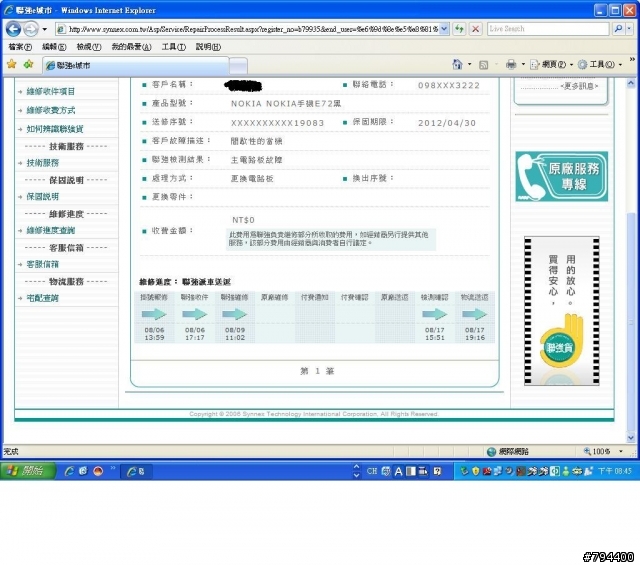The width and height of the screenshot is (640, 565).
Task: Click 技術服務 sidebar link
Action: pyautogui.click(x=43, y=163)
